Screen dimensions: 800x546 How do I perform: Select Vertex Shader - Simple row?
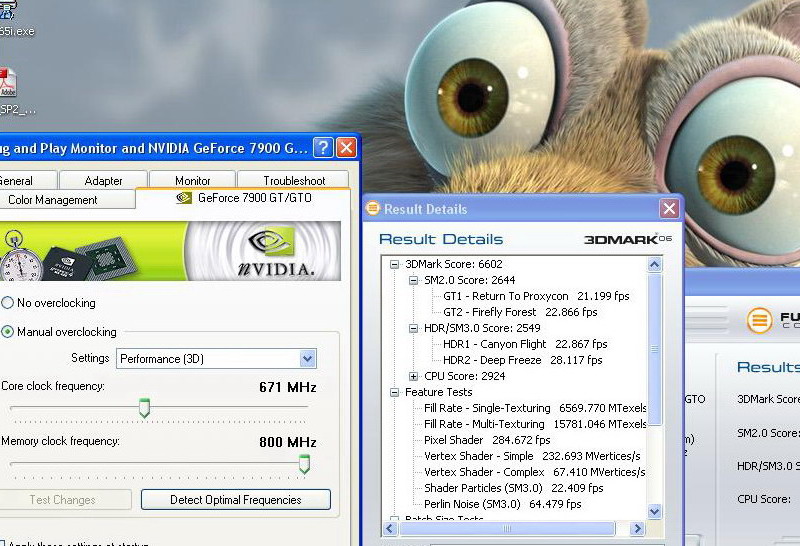(x=532, y=456)
